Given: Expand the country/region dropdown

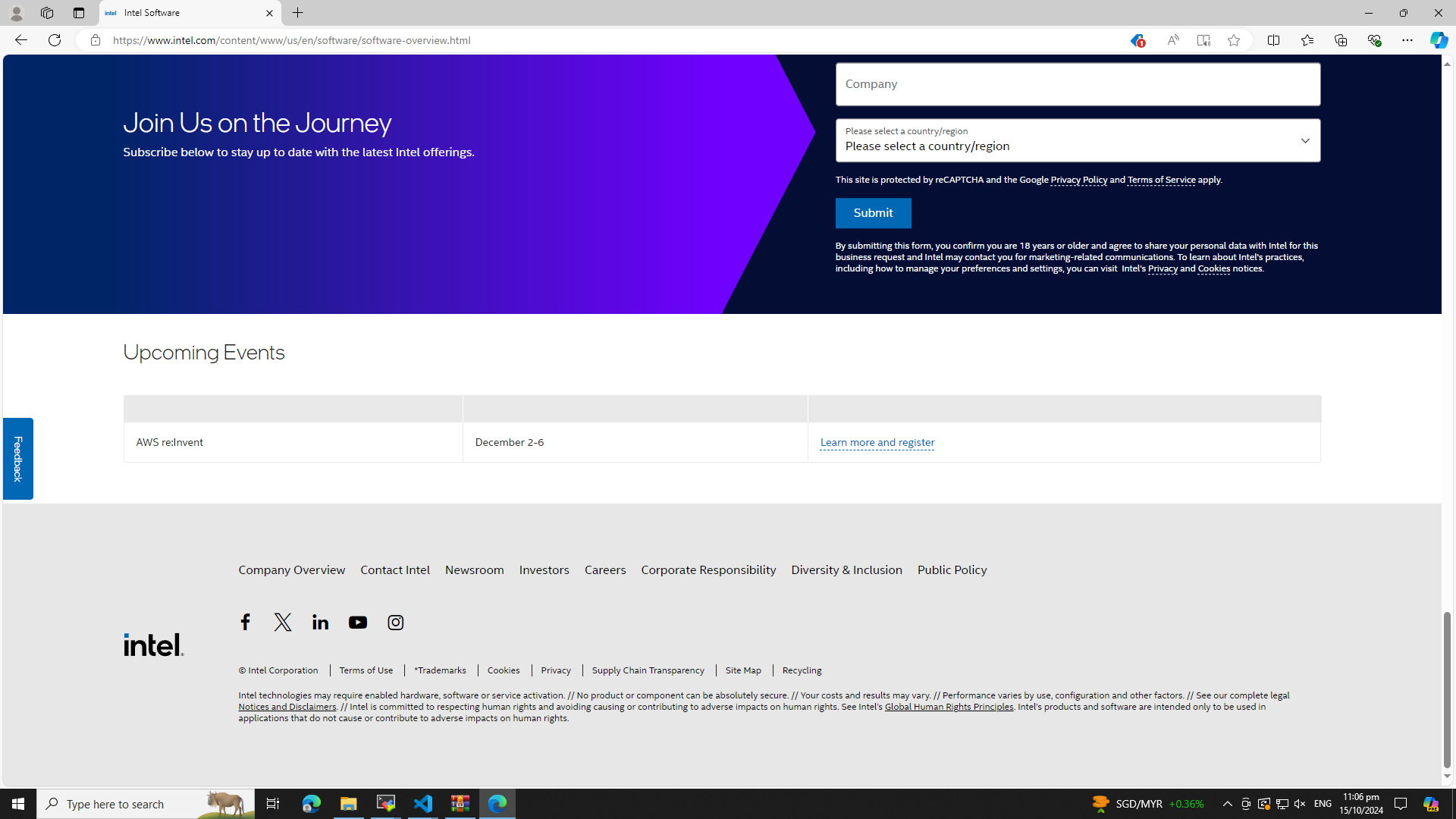Looking at the screenshot, I should point(1078,140).
